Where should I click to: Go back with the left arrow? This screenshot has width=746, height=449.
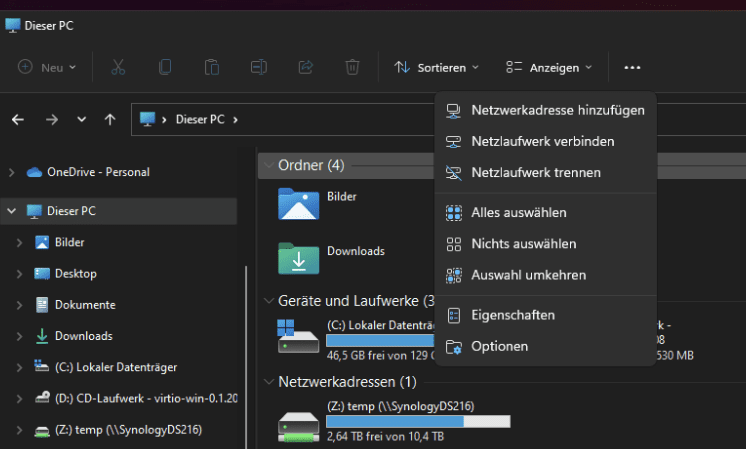(18, 119)
